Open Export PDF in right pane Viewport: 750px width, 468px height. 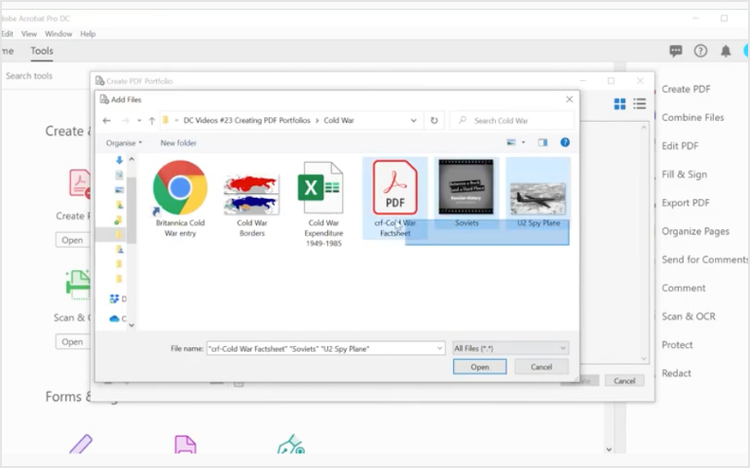pos(685,203)
